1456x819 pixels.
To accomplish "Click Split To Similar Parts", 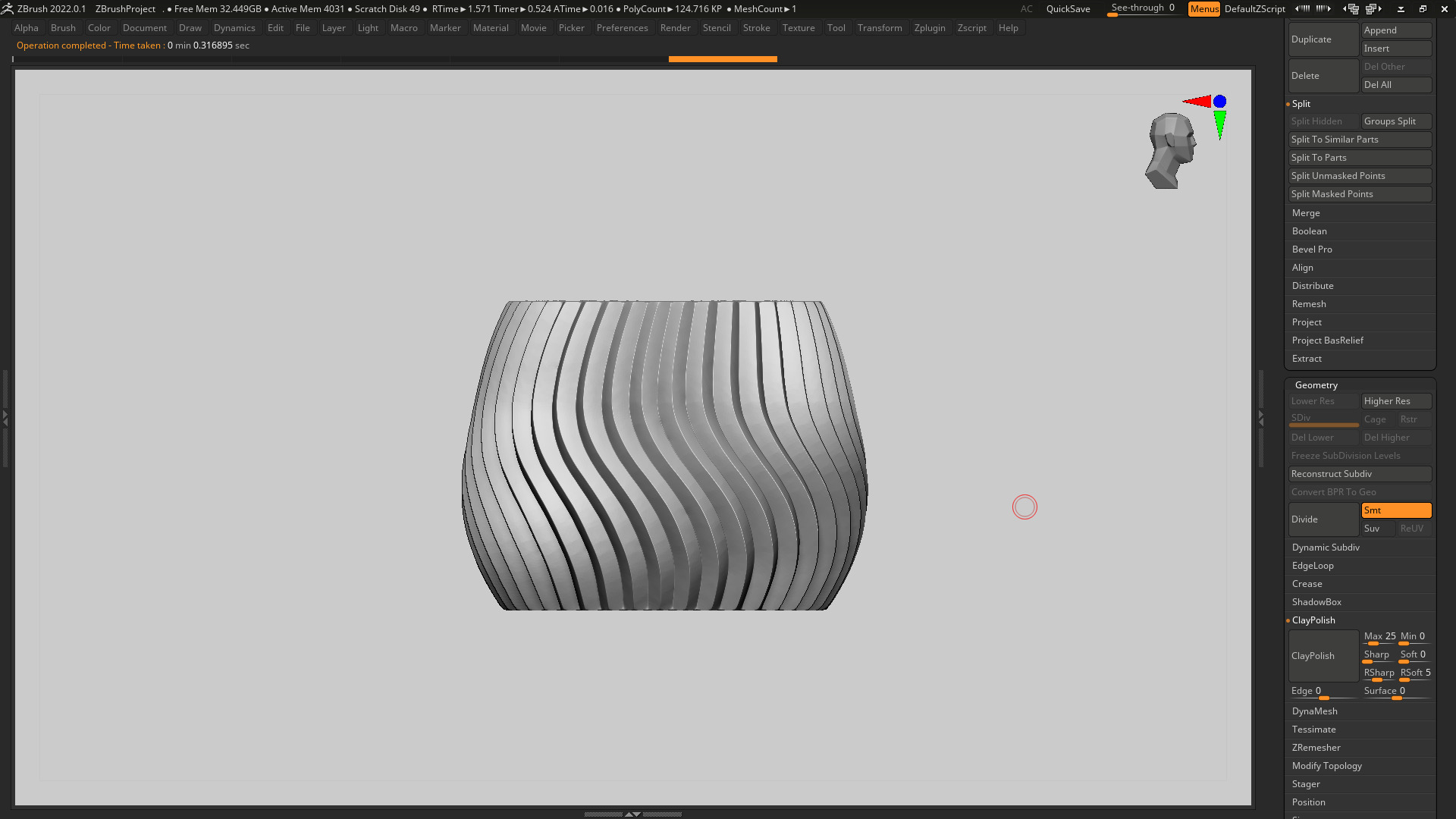I will tap(1360, 140).
